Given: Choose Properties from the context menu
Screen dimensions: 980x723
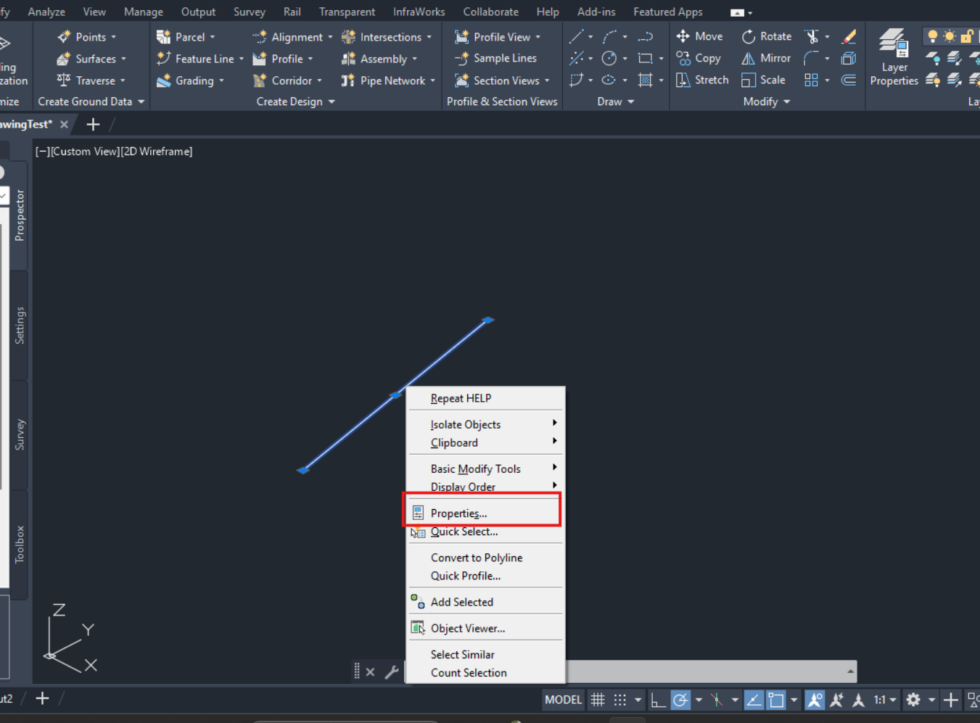Looking at the screenshot, I should [460, 512].
